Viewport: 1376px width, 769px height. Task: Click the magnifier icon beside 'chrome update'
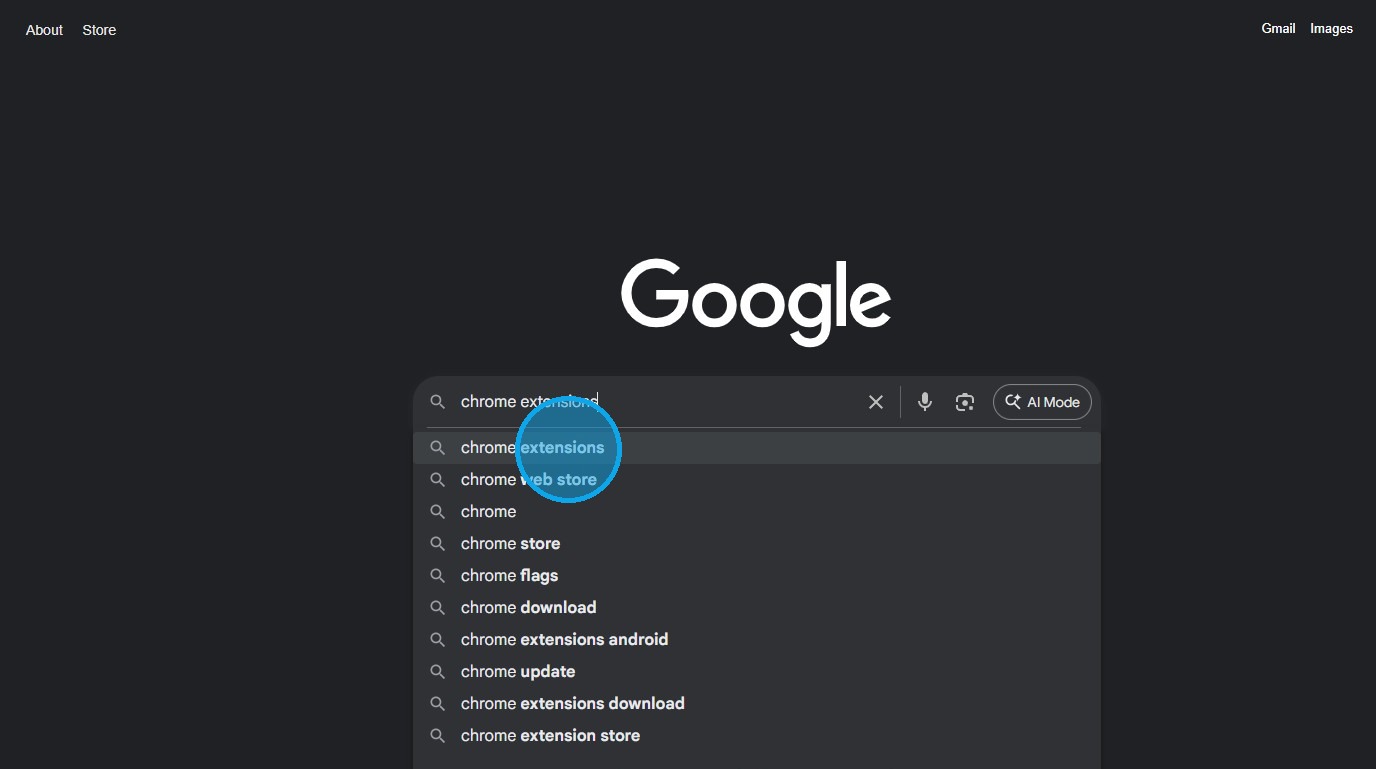[437, 672]
